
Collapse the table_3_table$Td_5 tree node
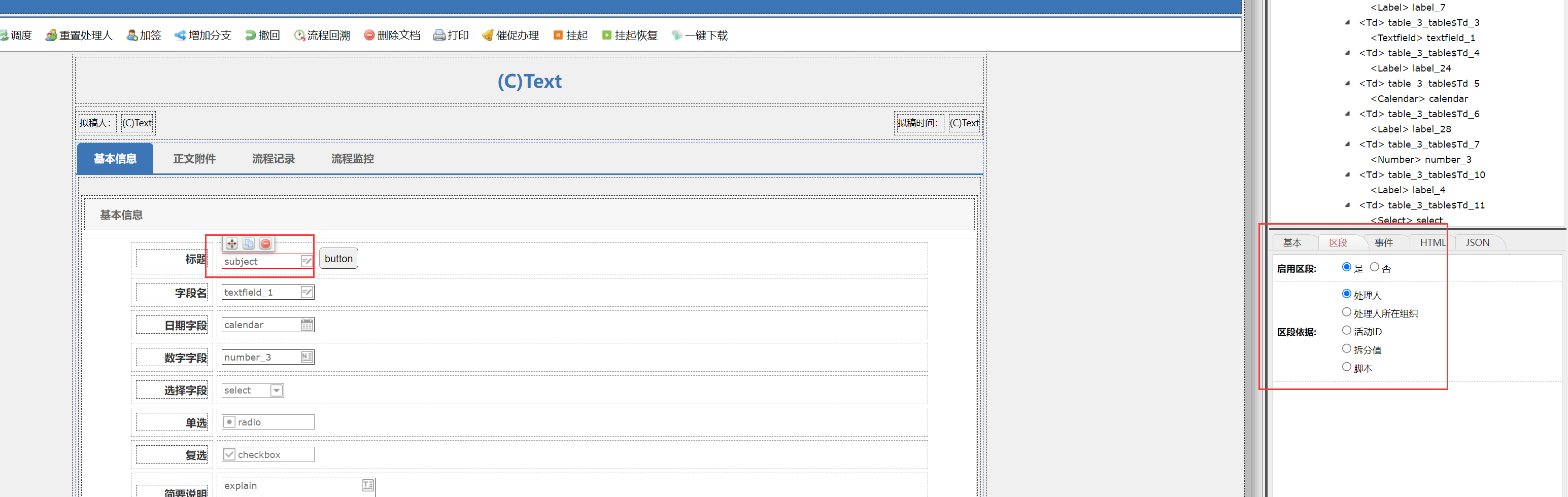pyautogui.click(x=1347, y=83)
